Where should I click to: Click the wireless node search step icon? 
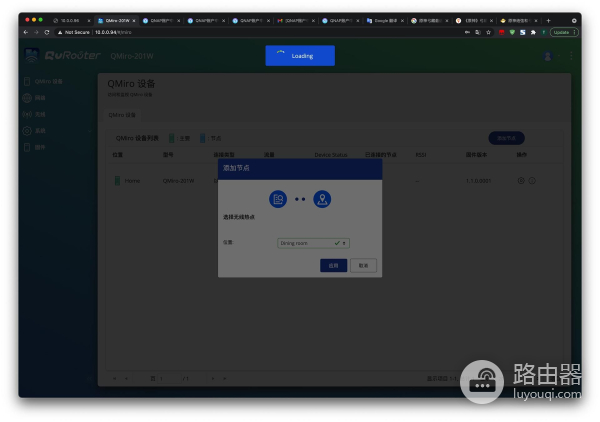278,199
